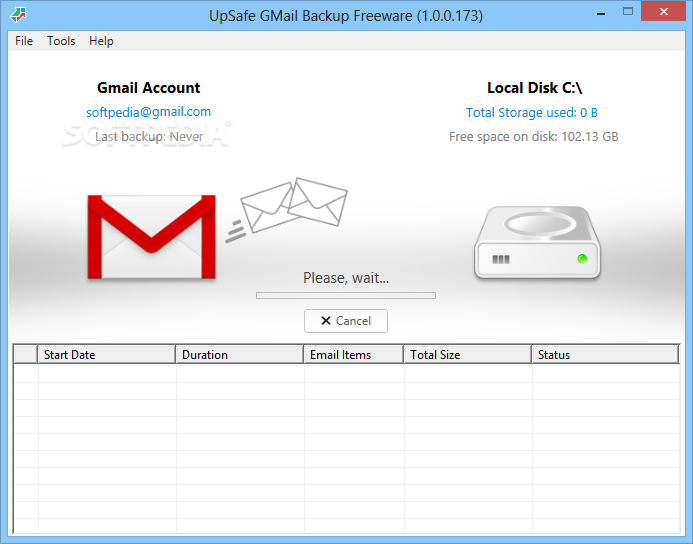Click the Local Disk C:\ heading
The image size is (693, 544).
(x=534, y=87)
